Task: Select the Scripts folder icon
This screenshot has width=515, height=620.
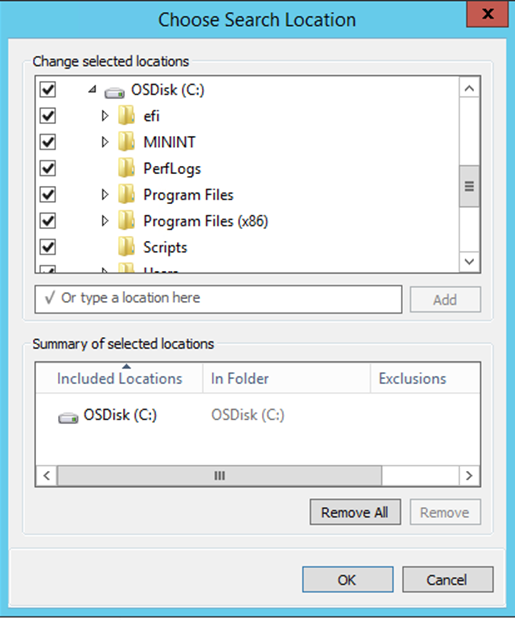Action: [126, 247]
